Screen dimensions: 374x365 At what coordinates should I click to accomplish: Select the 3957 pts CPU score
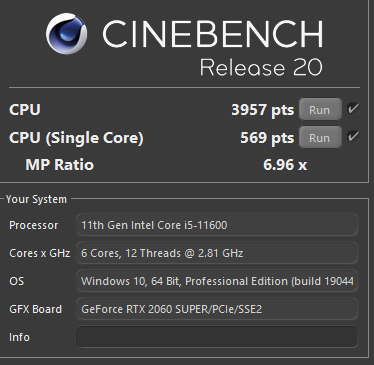point(263,110)
